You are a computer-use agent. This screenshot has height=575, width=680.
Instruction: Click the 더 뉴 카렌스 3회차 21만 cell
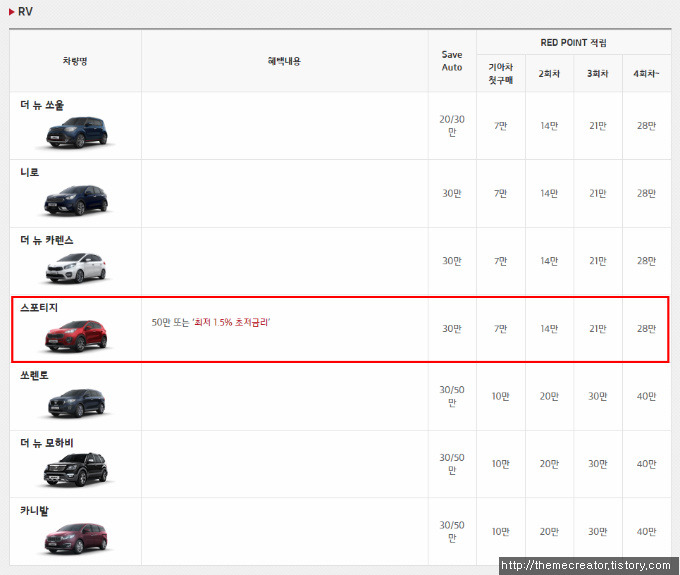[598, 261]
